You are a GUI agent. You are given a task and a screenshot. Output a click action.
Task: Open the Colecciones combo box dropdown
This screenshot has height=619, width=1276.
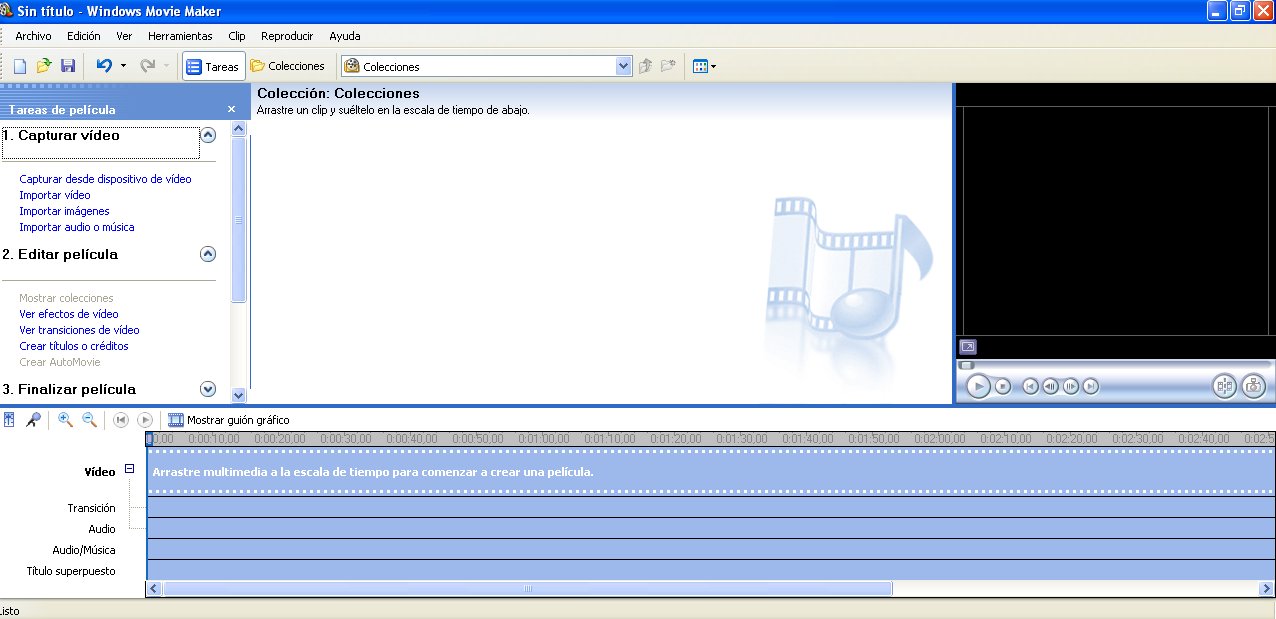(x=624, y=67)
